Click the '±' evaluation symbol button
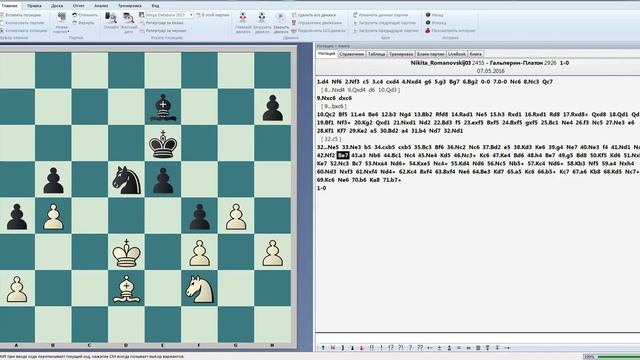The image size is (640, 360). pyautogui.click(x=440, y=348)
